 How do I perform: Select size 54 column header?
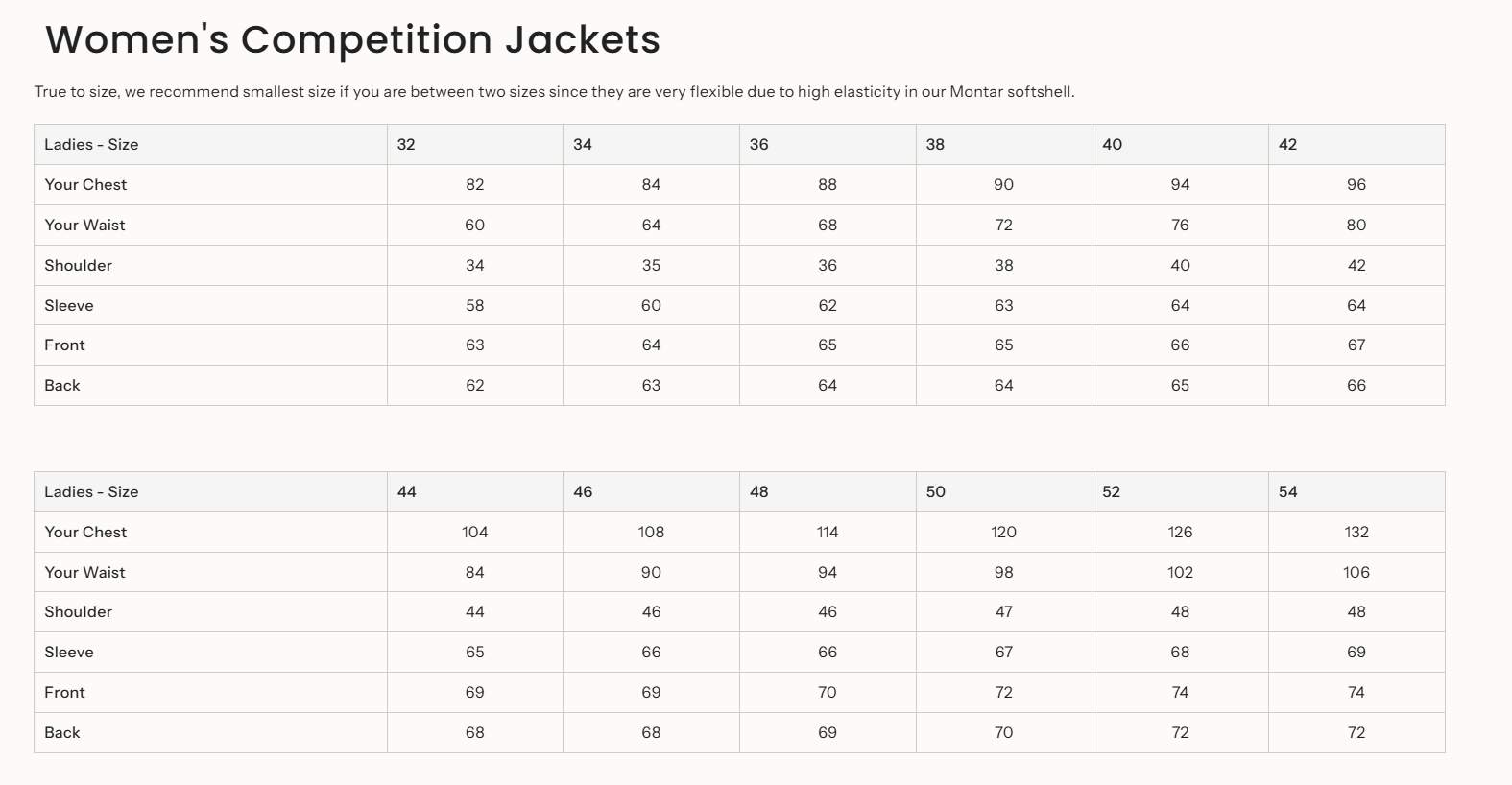pyautogui.click(x=1287, y=491)
